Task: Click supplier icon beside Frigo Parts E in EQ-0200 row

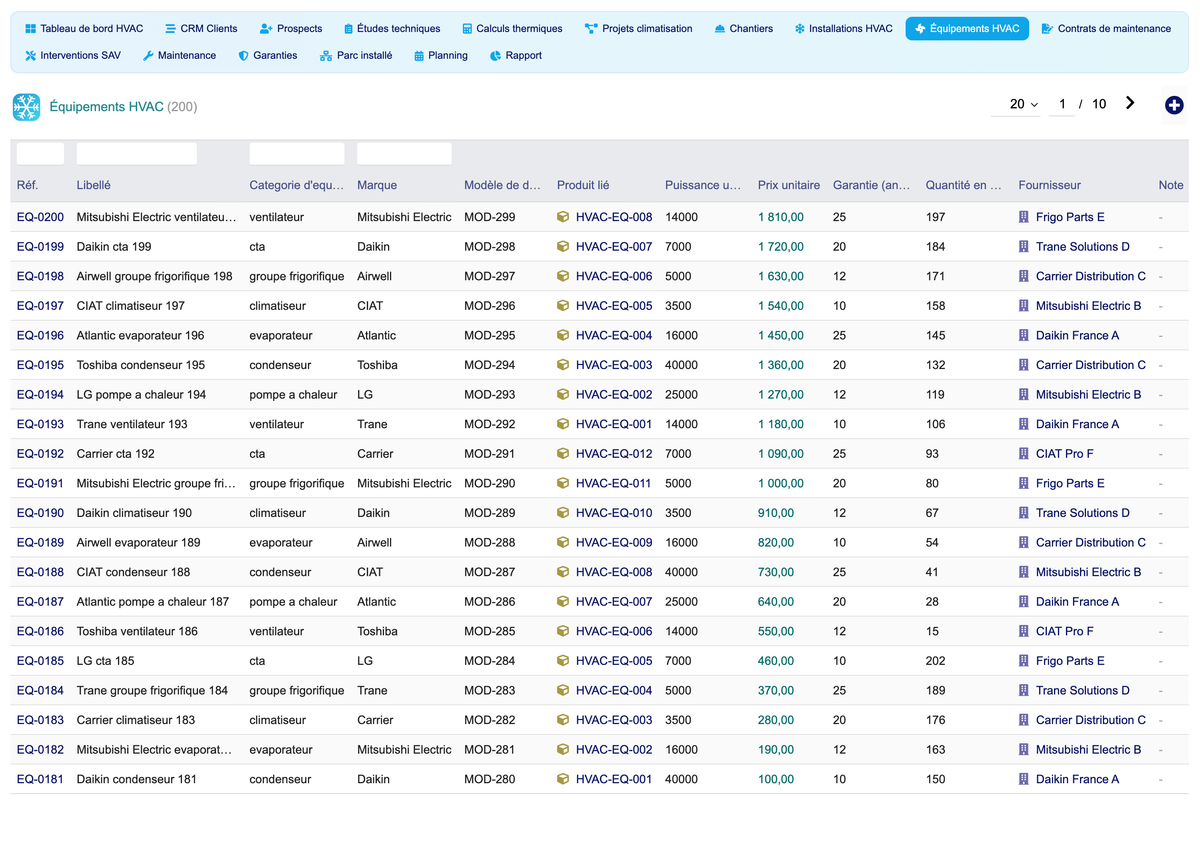Action: click(x=1024, y=217)
